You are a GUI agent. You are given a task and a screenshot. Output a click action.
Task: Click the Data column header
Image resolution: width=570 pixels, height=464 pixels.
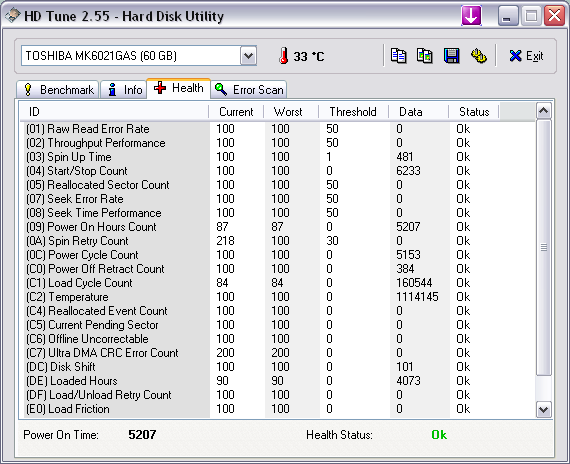(418, 112)
